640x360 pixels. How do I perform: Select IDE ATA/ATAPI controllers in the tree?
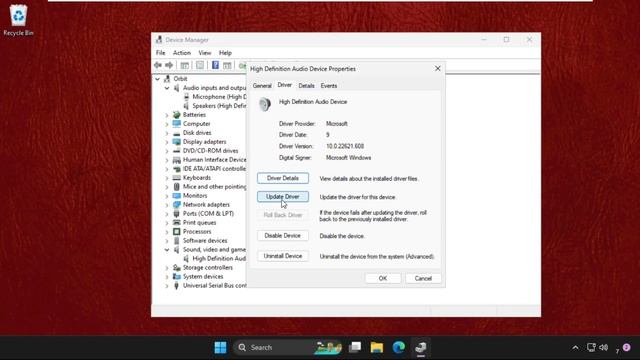(215, 169)
